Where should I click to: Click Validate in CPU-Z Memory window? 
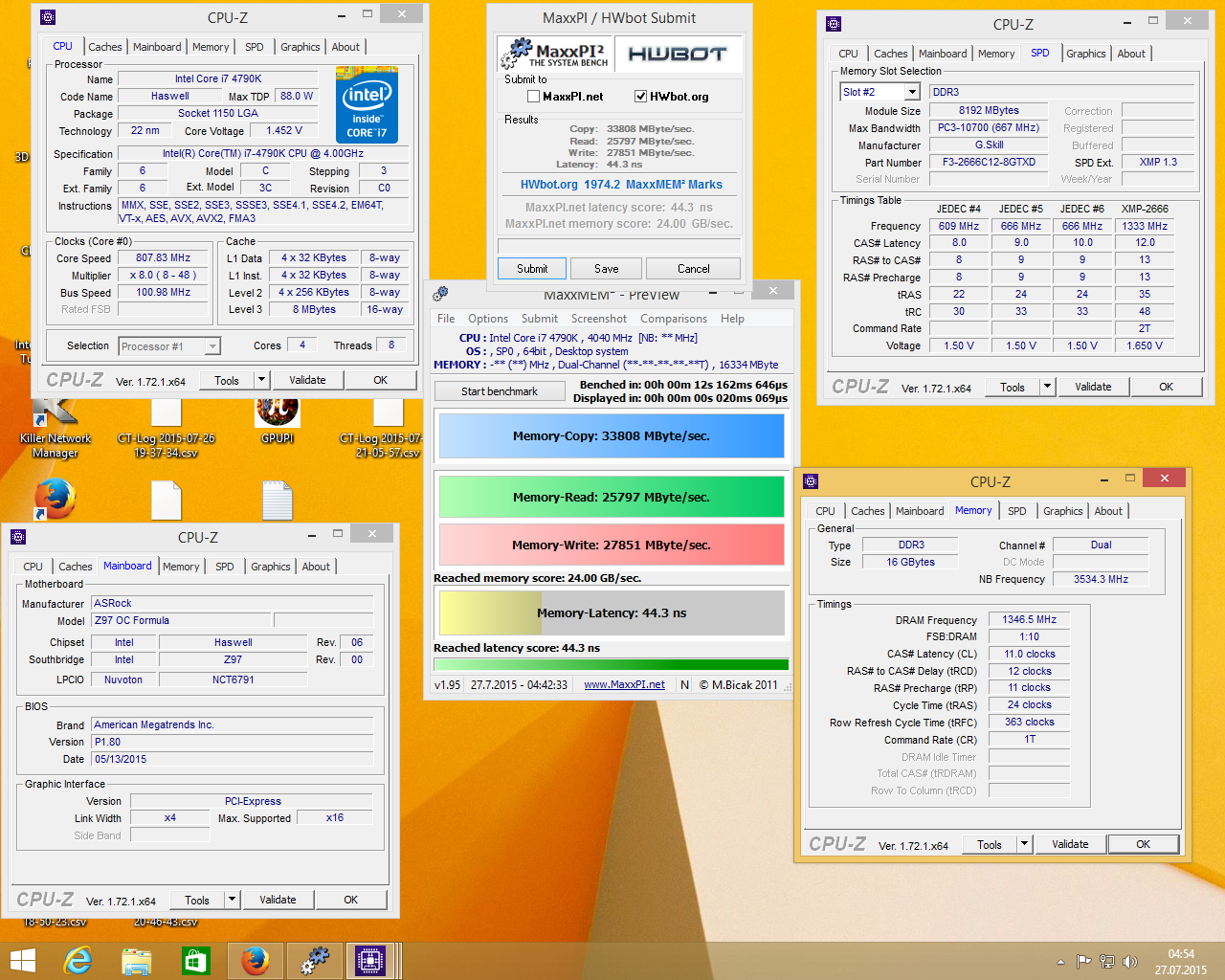[1070, 844]
